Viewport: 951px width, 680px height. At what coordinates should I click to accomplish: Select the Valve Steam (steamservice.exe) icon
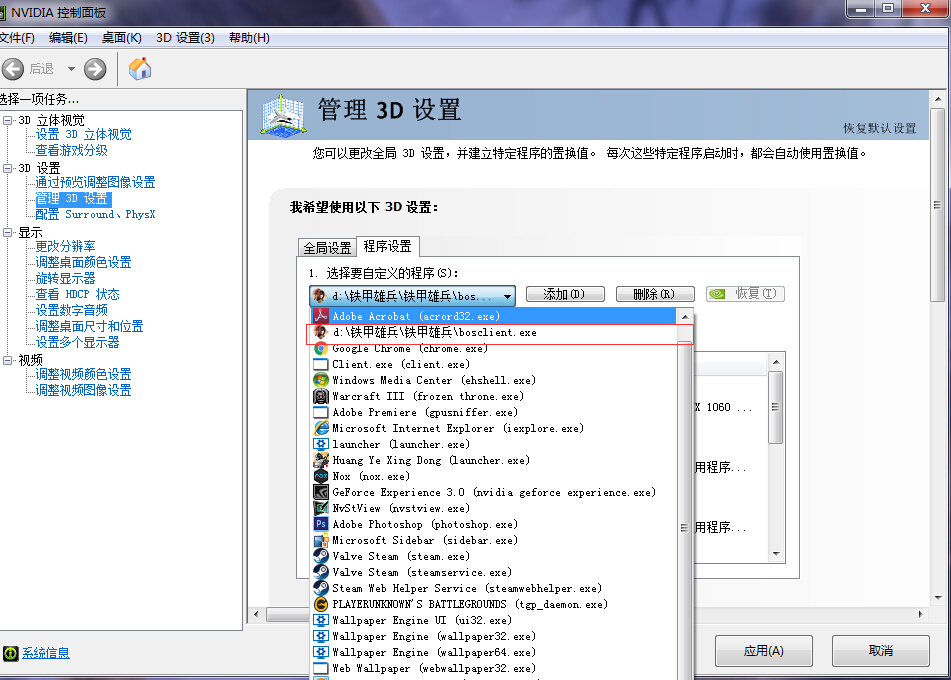[x=321, y=572]
